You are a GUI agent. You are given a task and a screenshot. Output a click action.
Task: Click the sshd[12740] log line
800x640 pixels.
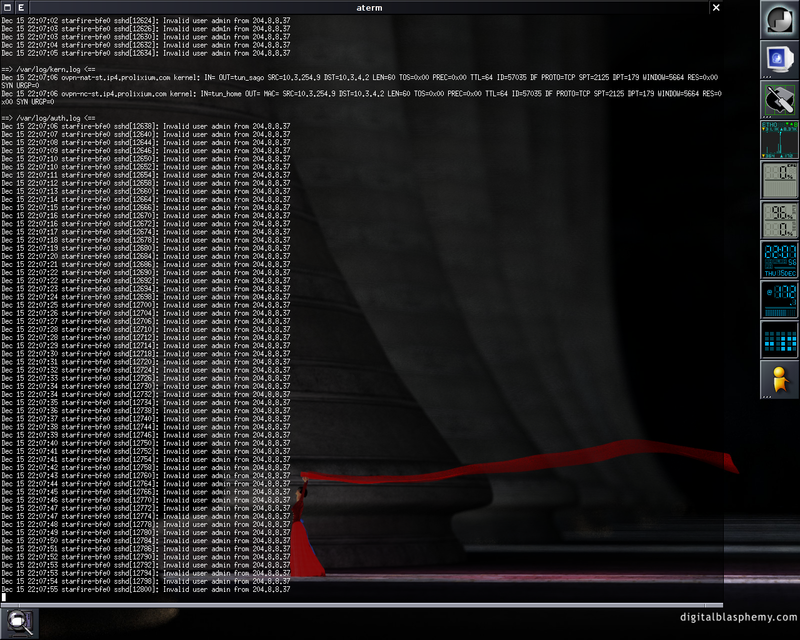146,419
